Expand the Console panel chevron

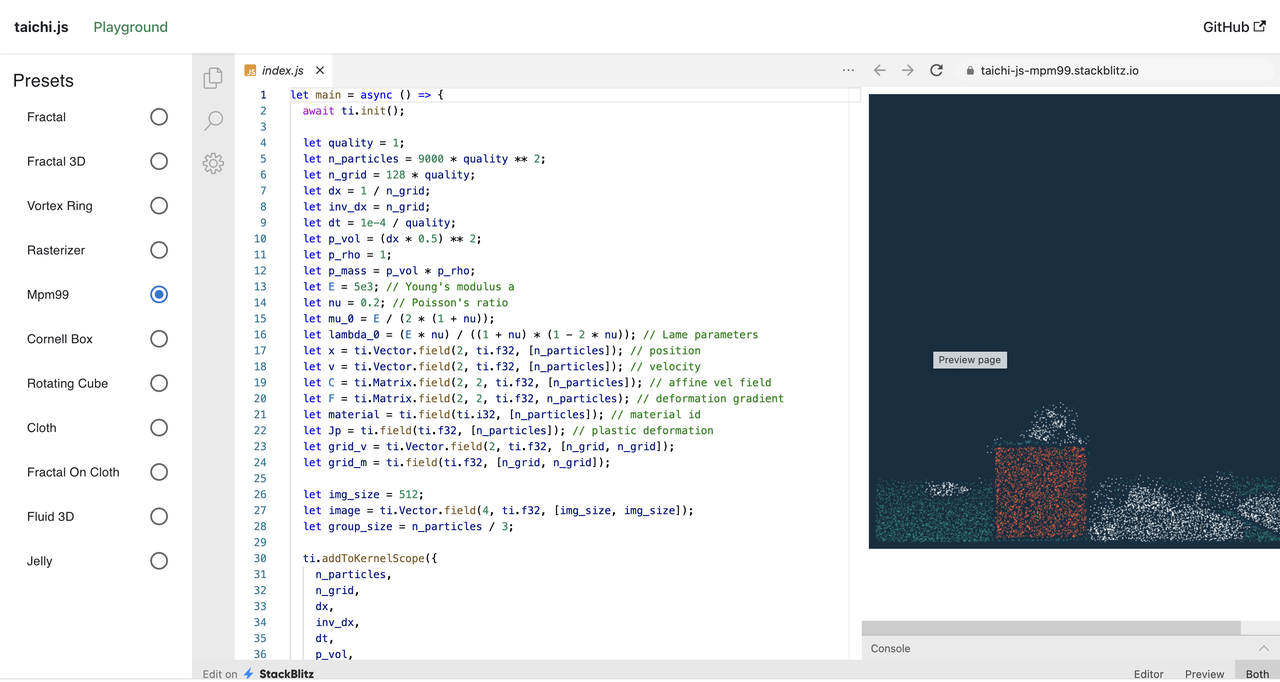tap(1263, 648)
